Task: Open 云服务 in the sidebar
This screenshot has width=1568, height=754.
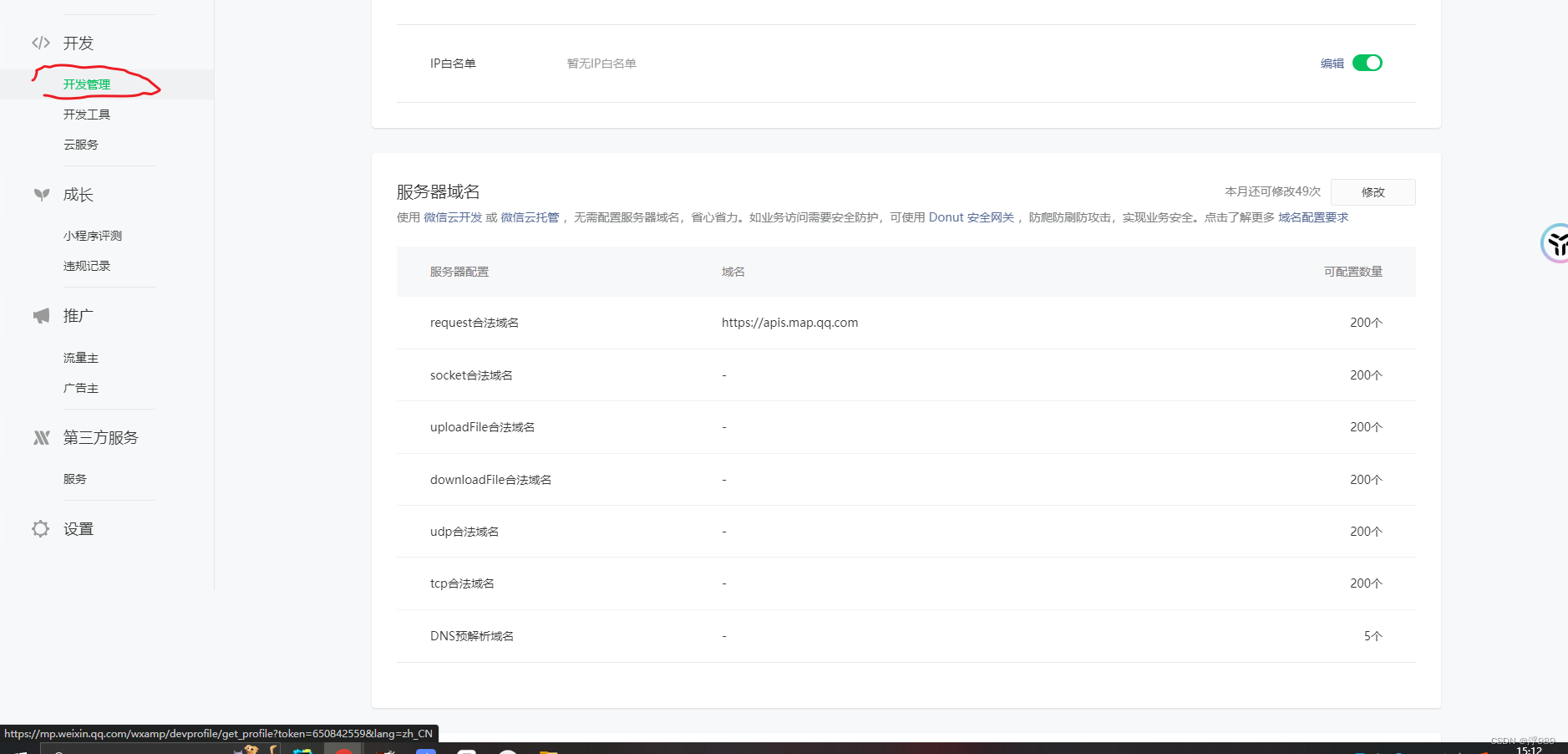Action: pos(81,145)
